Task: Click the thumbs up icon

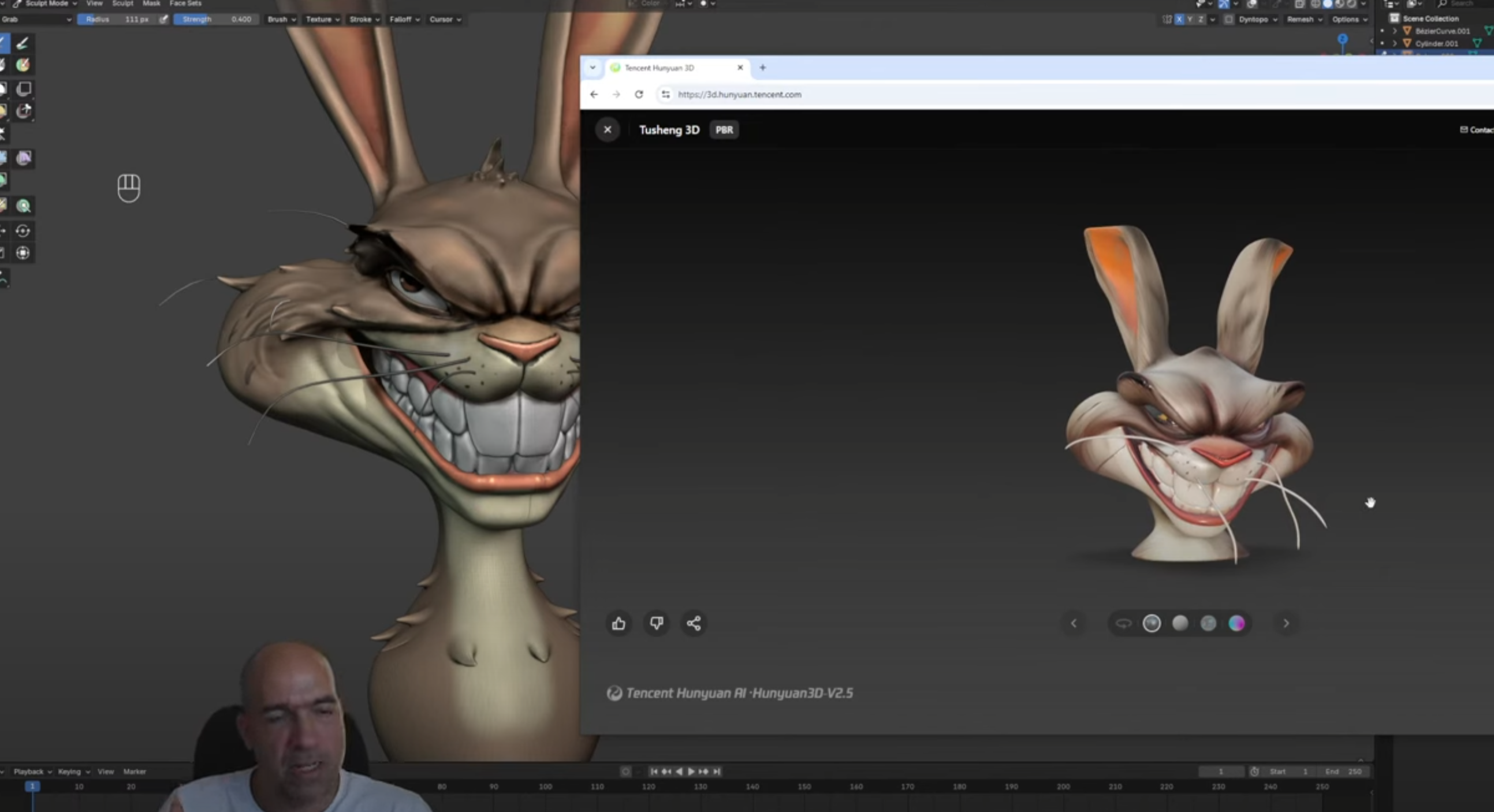Action: click(x=619, y=624)
